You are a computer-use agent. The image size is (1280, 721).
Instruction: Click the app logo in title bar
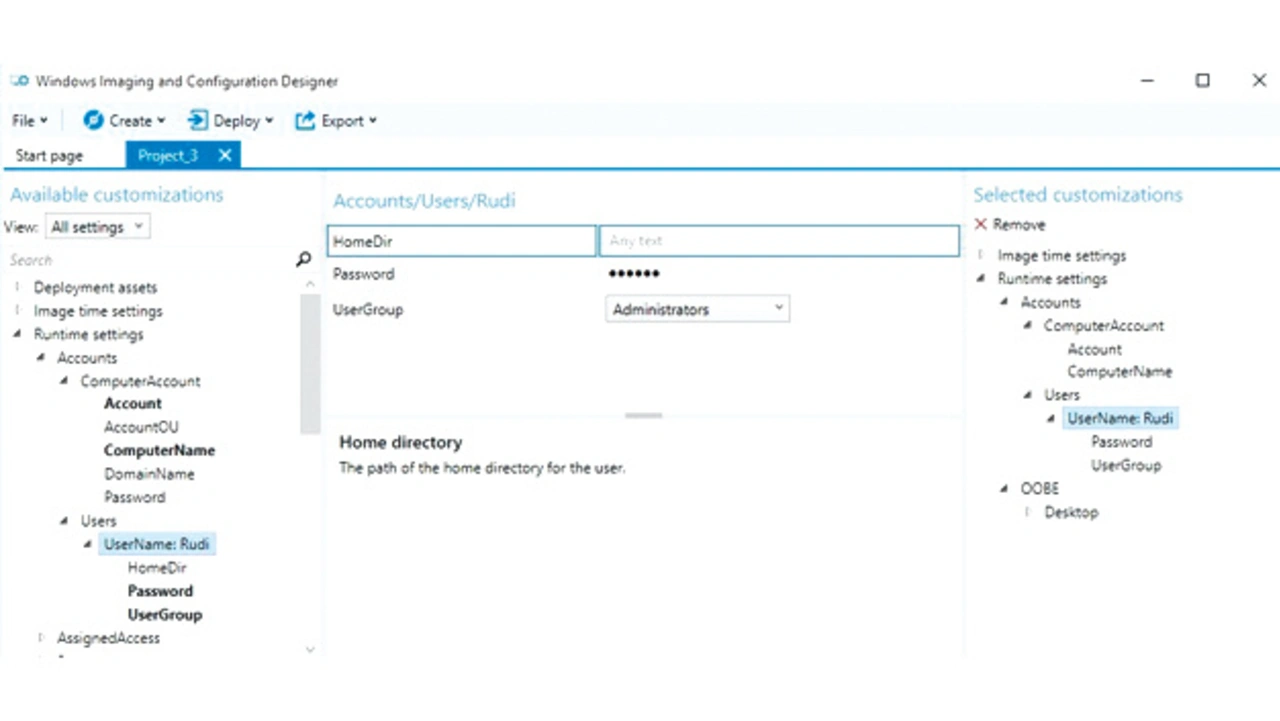(x=19, y=81)
